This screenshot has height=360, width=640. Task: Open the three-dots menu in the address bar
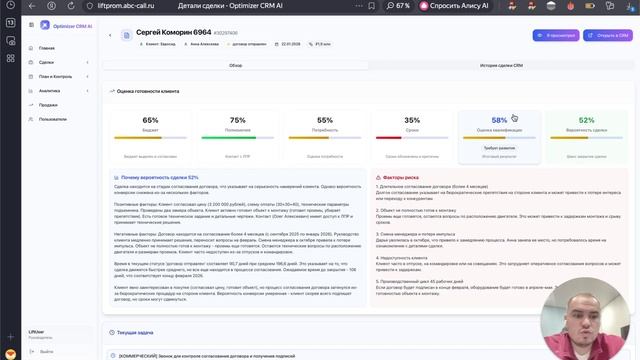[x=359, y=6]
